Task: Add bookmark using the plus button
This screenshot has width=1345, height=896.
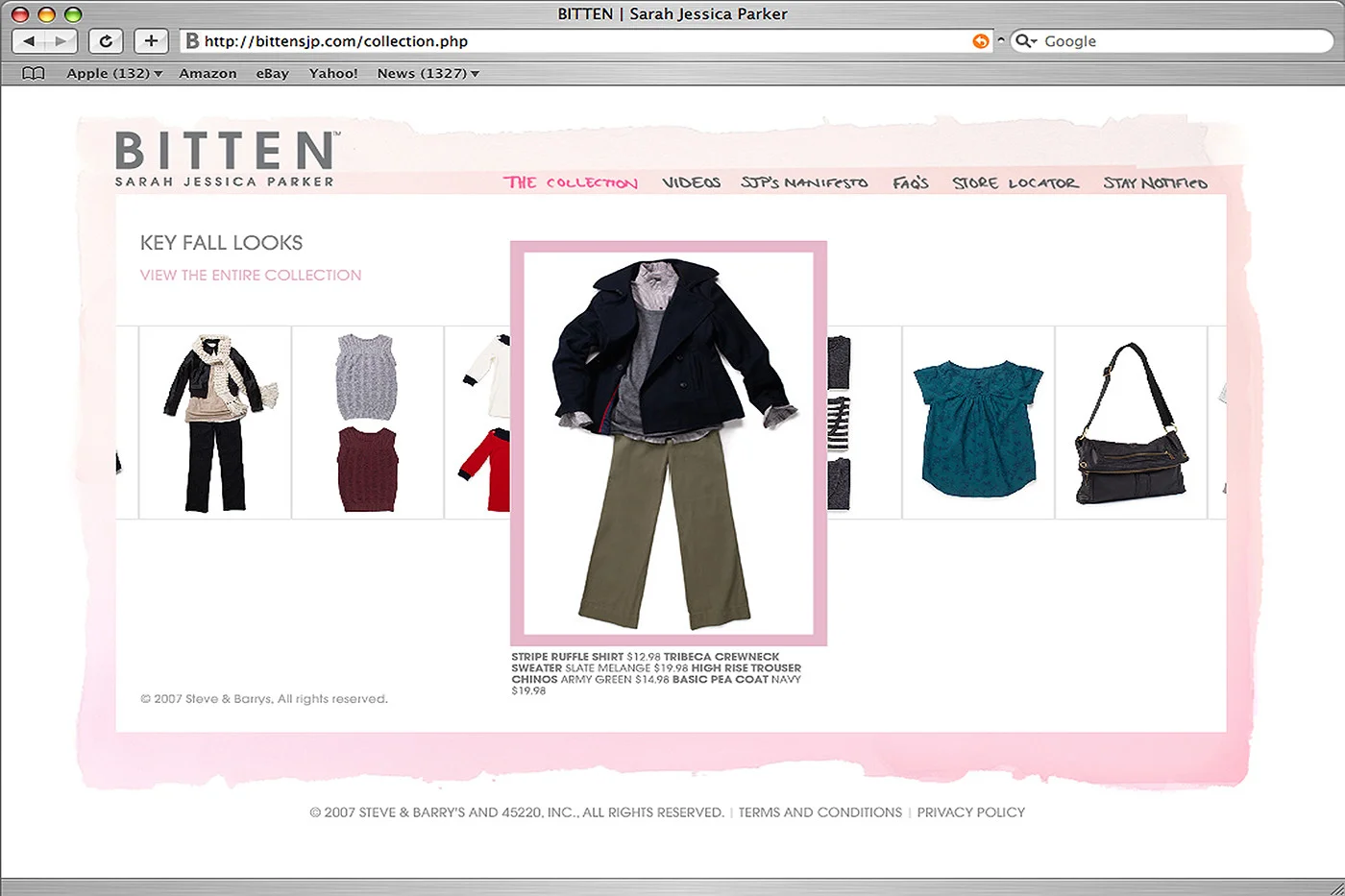Action: [x=151, y=41]
